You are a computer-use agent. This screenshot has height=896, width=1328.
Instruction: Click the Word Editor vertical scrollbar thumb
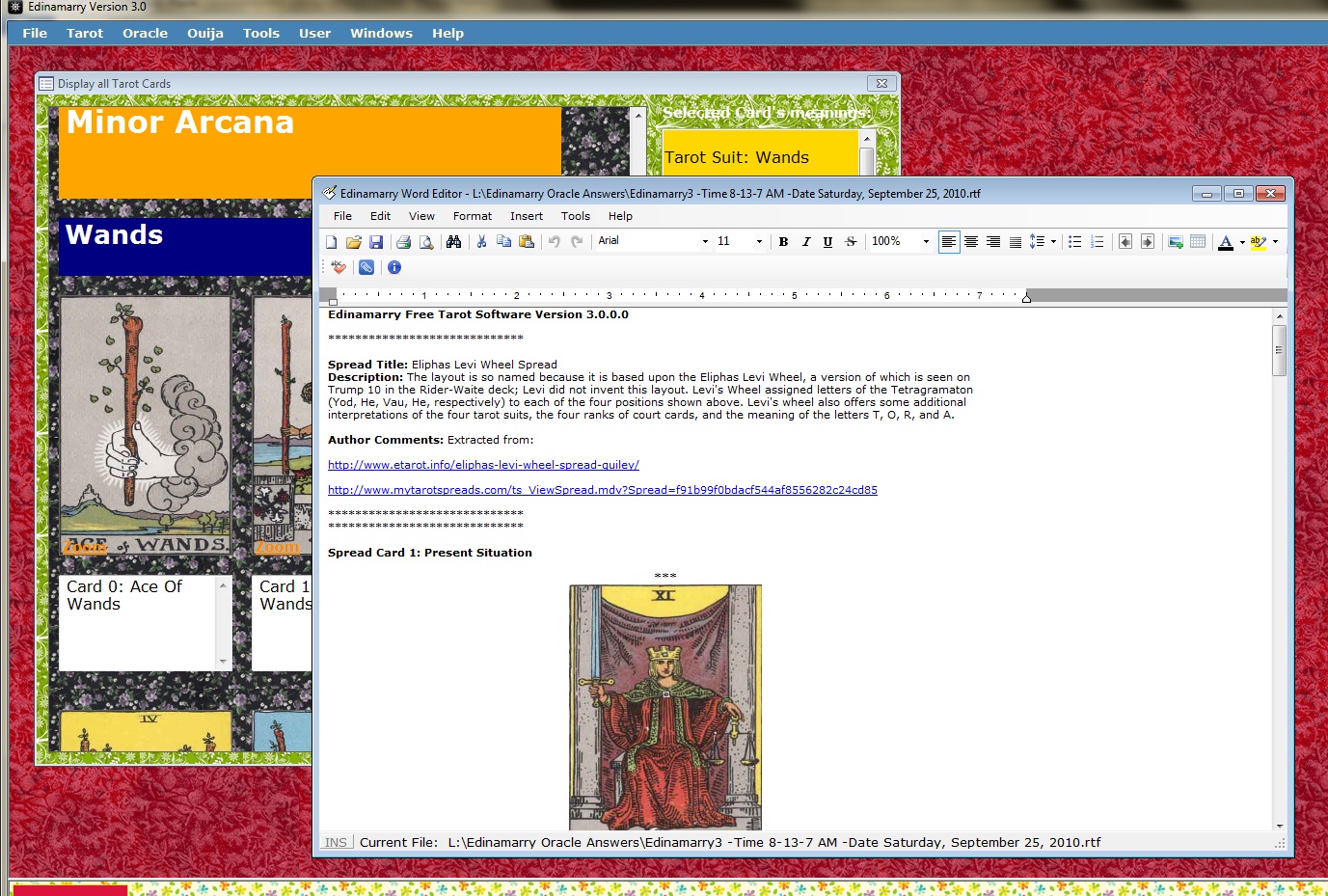pyautogui.click(x=1280, y=351)
